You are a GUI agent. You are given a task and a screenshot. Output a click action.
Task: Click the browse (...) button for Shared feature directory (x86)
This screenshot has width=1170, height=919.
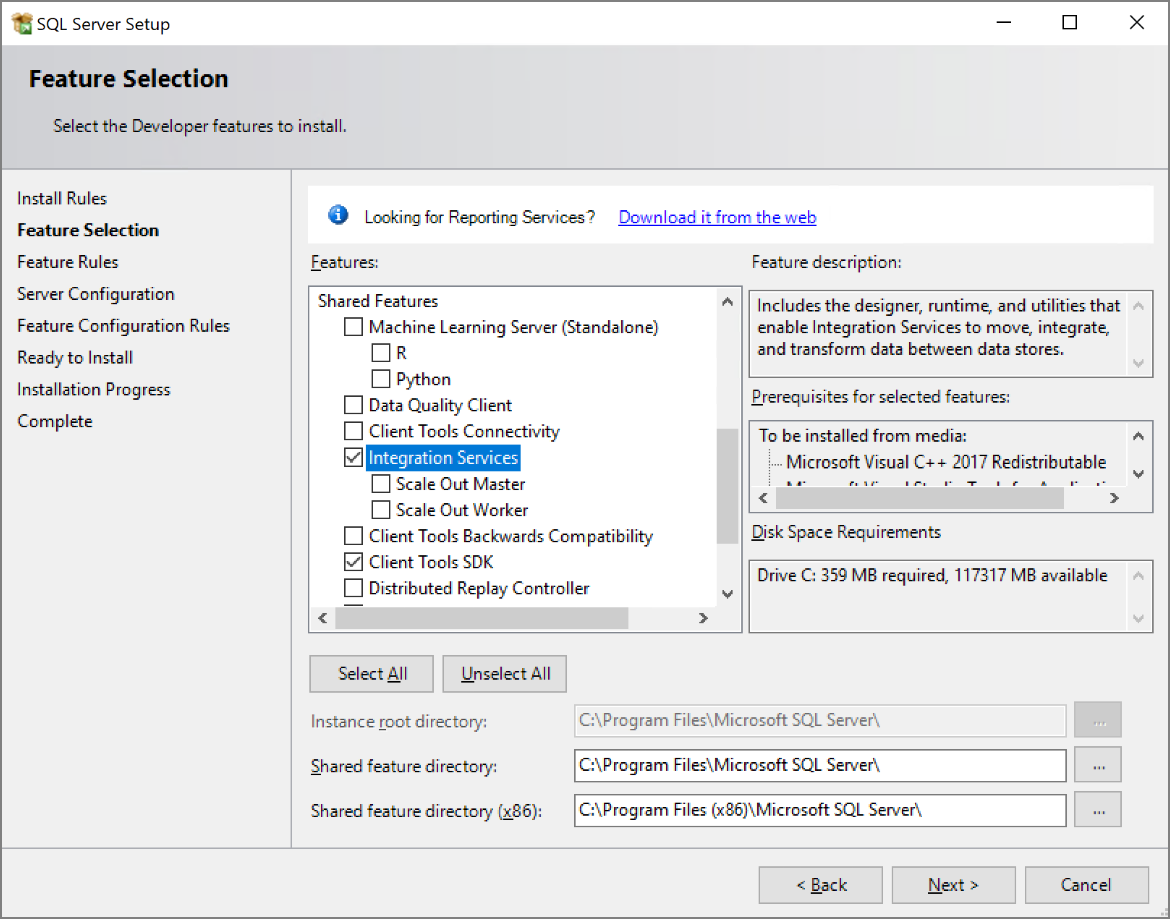1097,810
